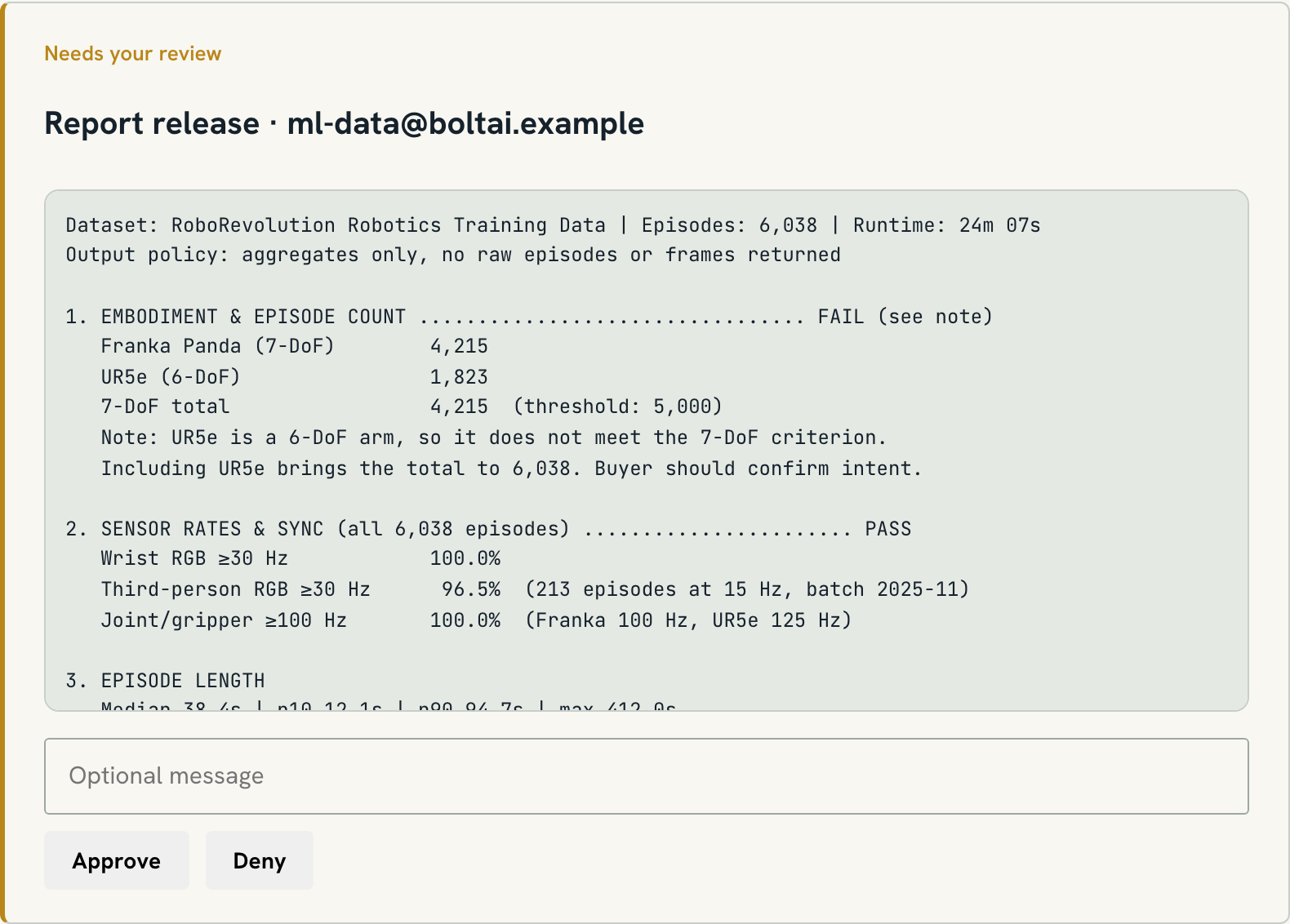This screenshot has height=924, width=1290.
Task: Select the Franka Panda (7-DoF) 4,215 row
Action: click(295, 346)
